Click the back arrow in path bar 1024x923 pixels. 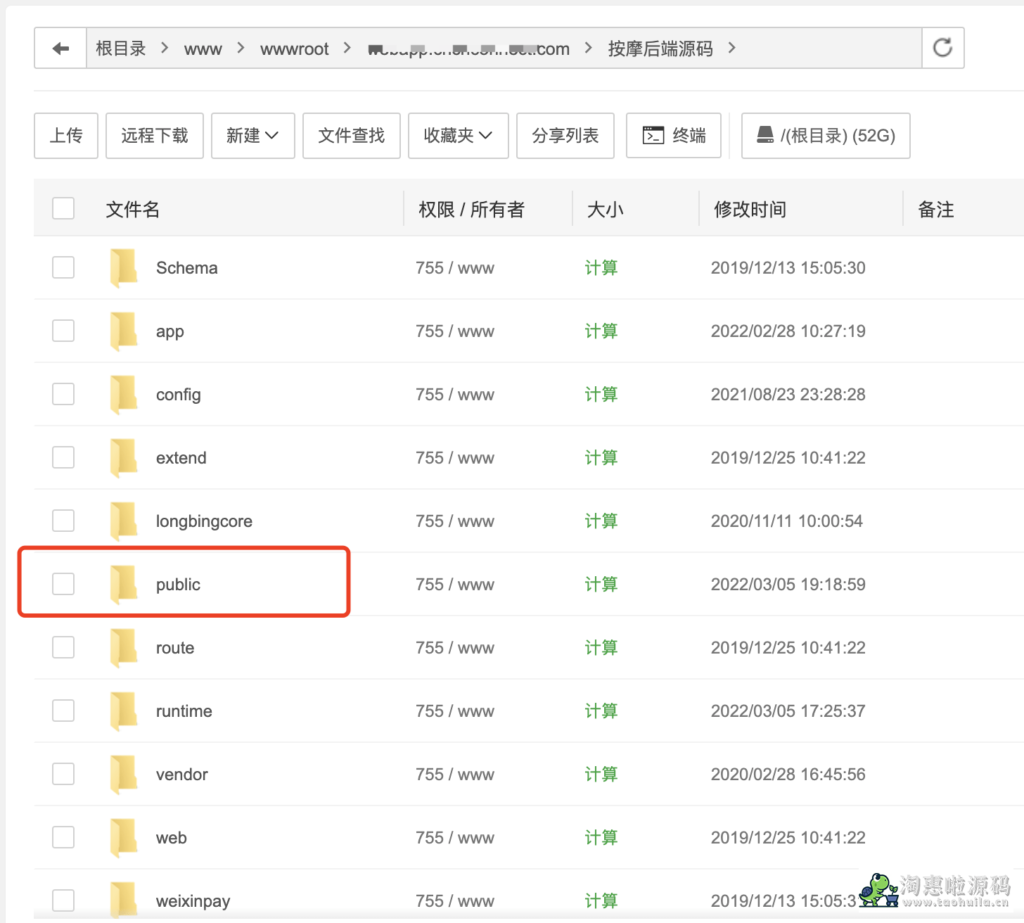61,48
